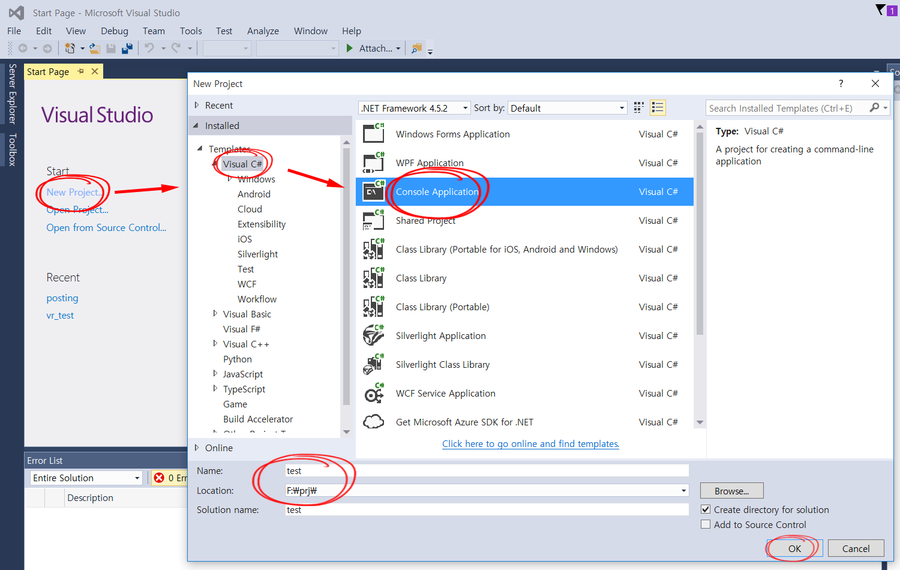Collapse the Installed section
This screenshot has height=570, width=900.
click(x=196, y=125)
